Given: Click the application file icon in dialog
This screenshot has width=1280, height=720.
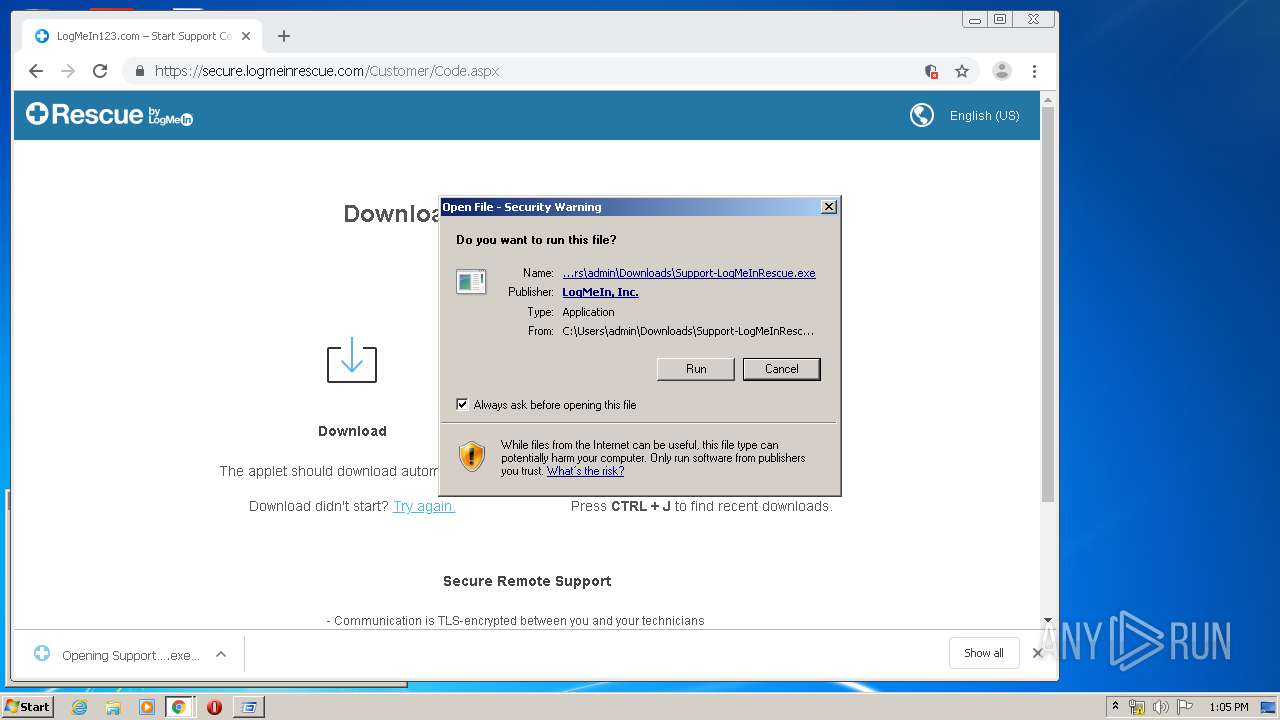Looking at the screenshot, I should point(471,282).
